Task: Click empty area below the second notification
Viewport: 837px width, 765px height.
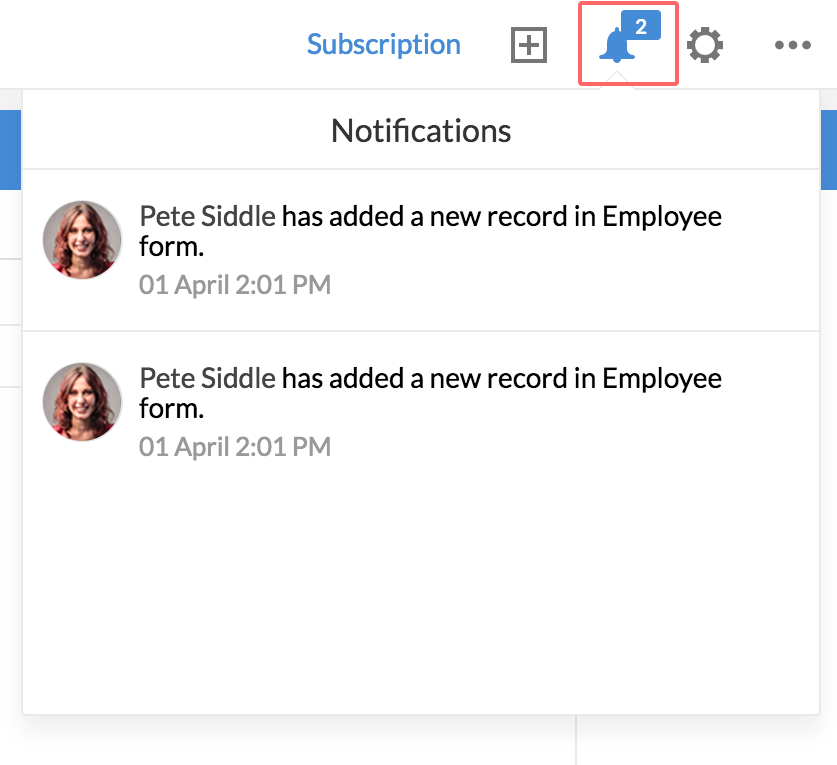Action: (420, 590)
